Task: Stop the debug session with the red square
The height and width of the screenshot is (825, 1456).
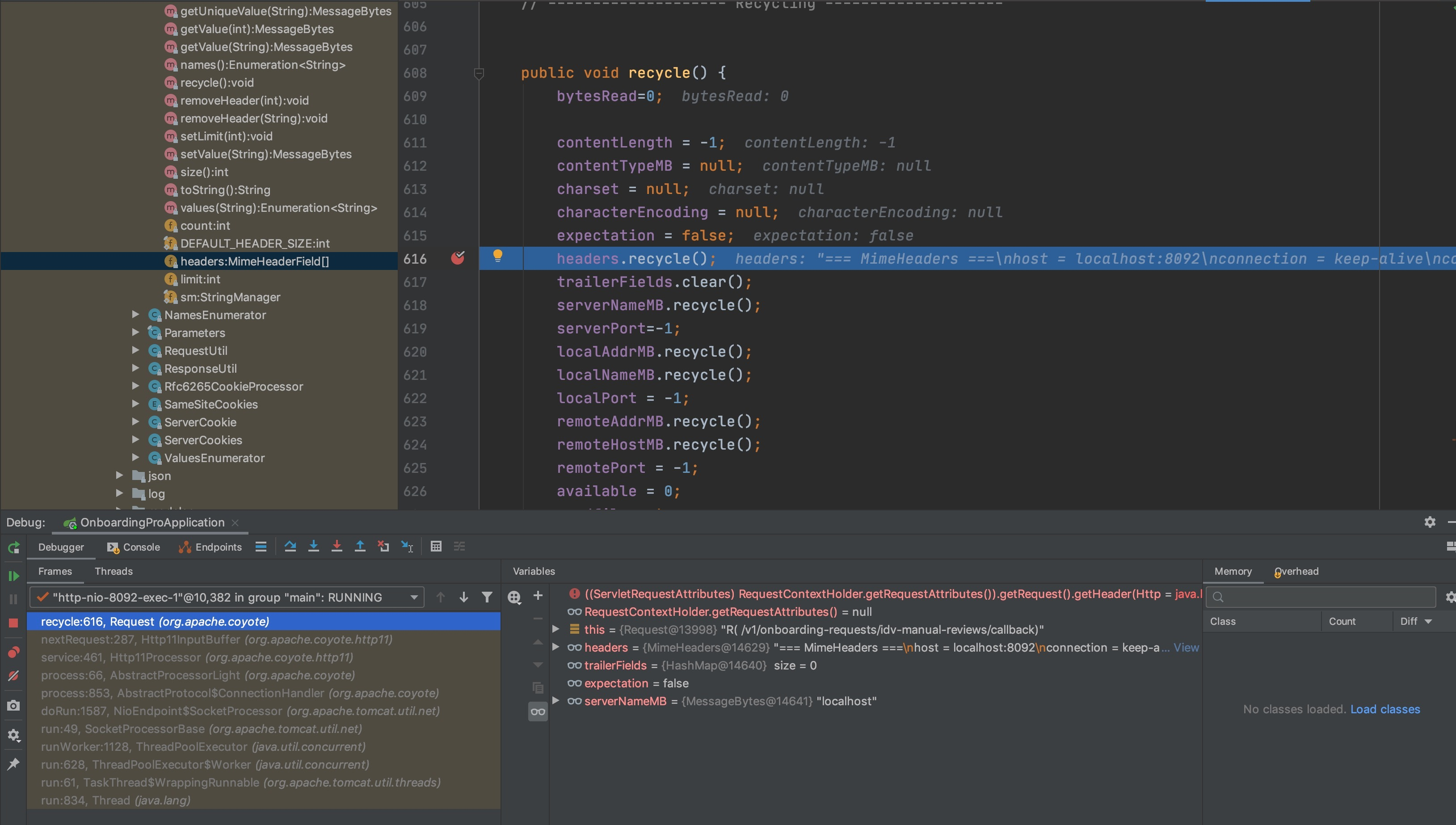Action: click(13, 623)
